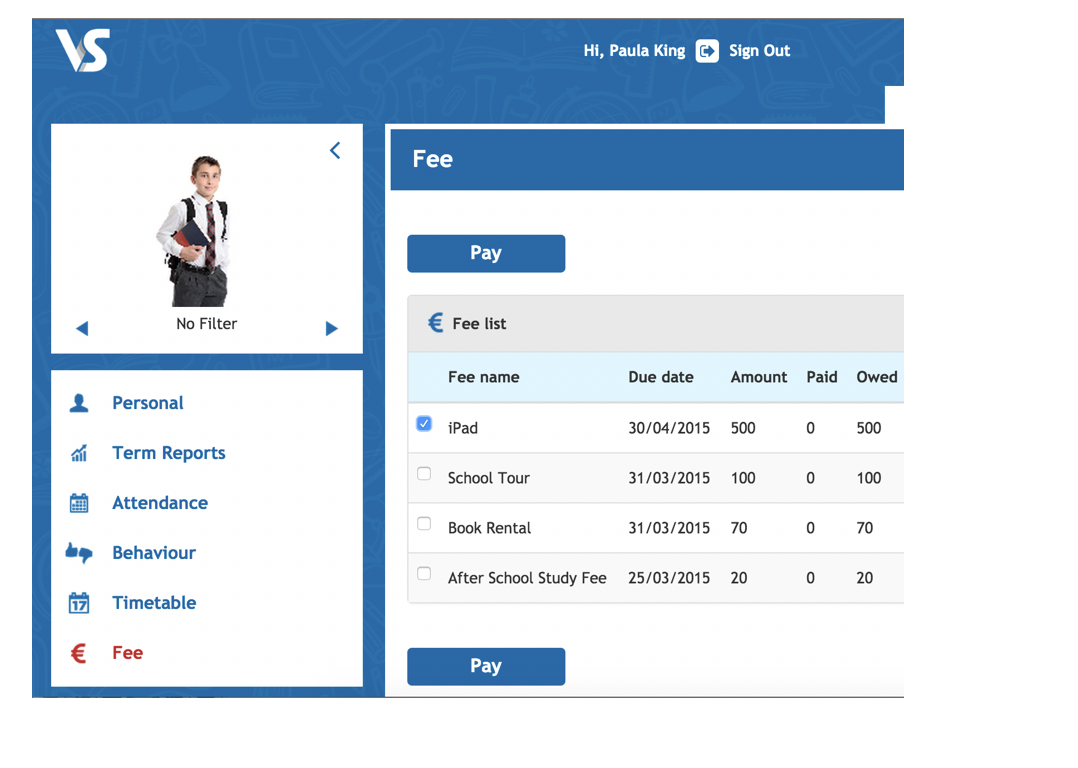
Task: Go to the previous student with left arrow
Action: (x=82, y=329)
